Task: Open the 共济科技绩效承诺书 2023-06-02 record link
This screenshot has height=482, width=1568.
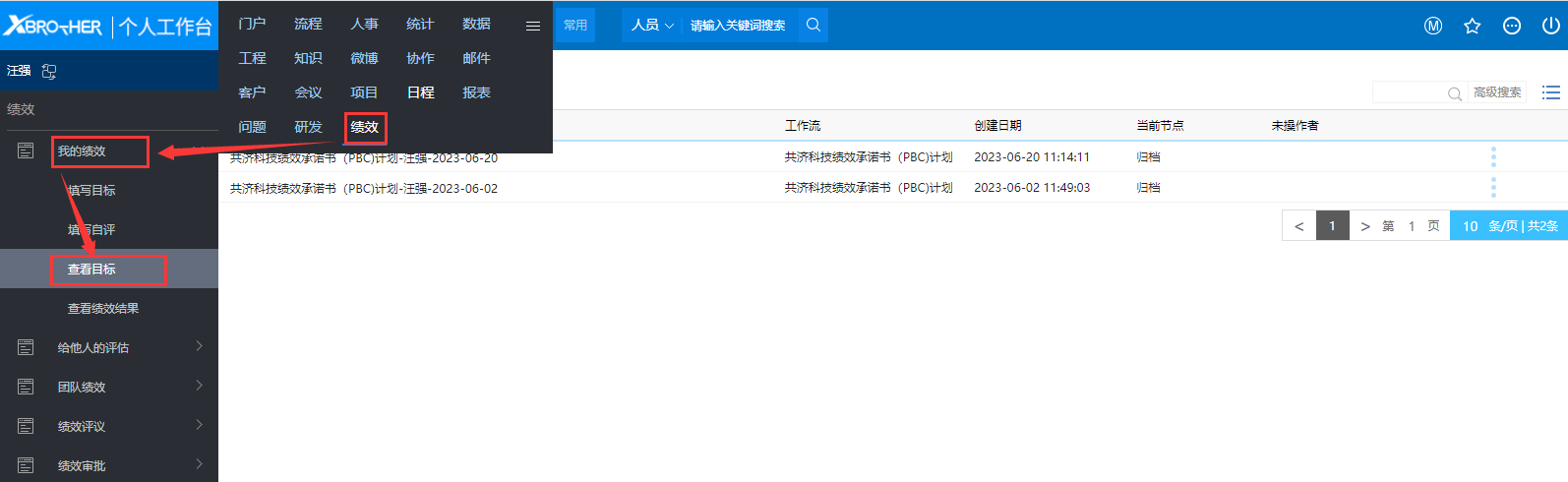Action: (364, 188)
